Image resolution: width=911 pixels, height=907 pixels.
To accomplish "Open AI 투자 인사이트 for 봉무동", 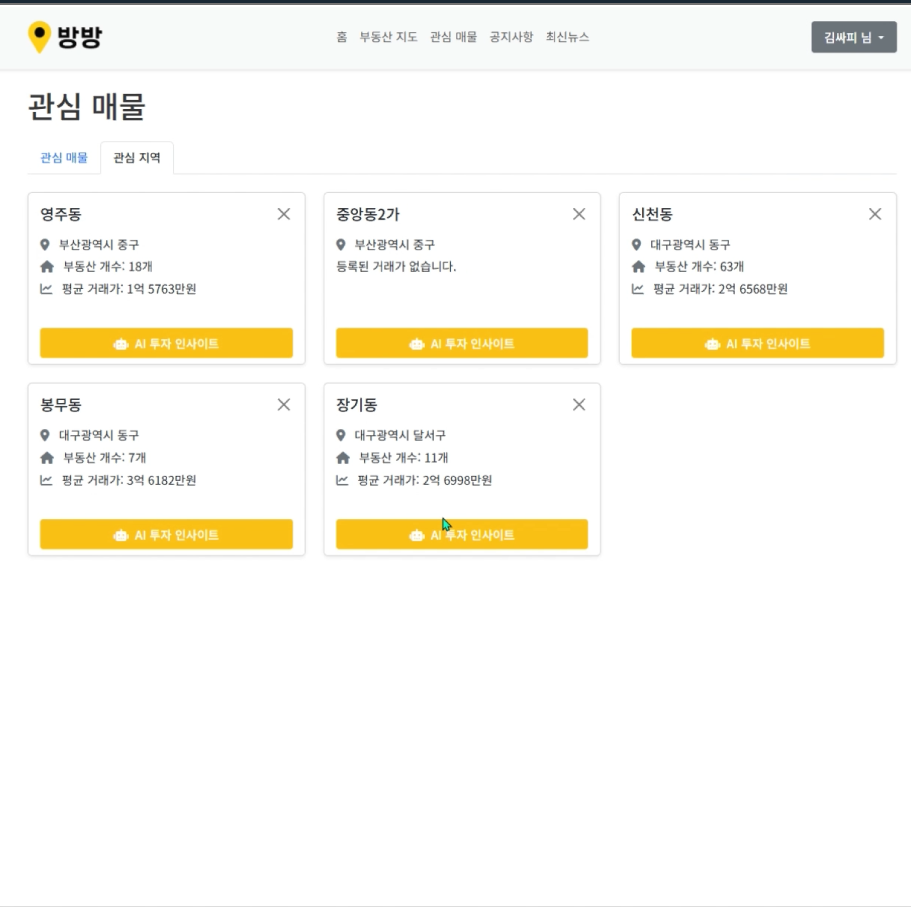I will (166, 535).
